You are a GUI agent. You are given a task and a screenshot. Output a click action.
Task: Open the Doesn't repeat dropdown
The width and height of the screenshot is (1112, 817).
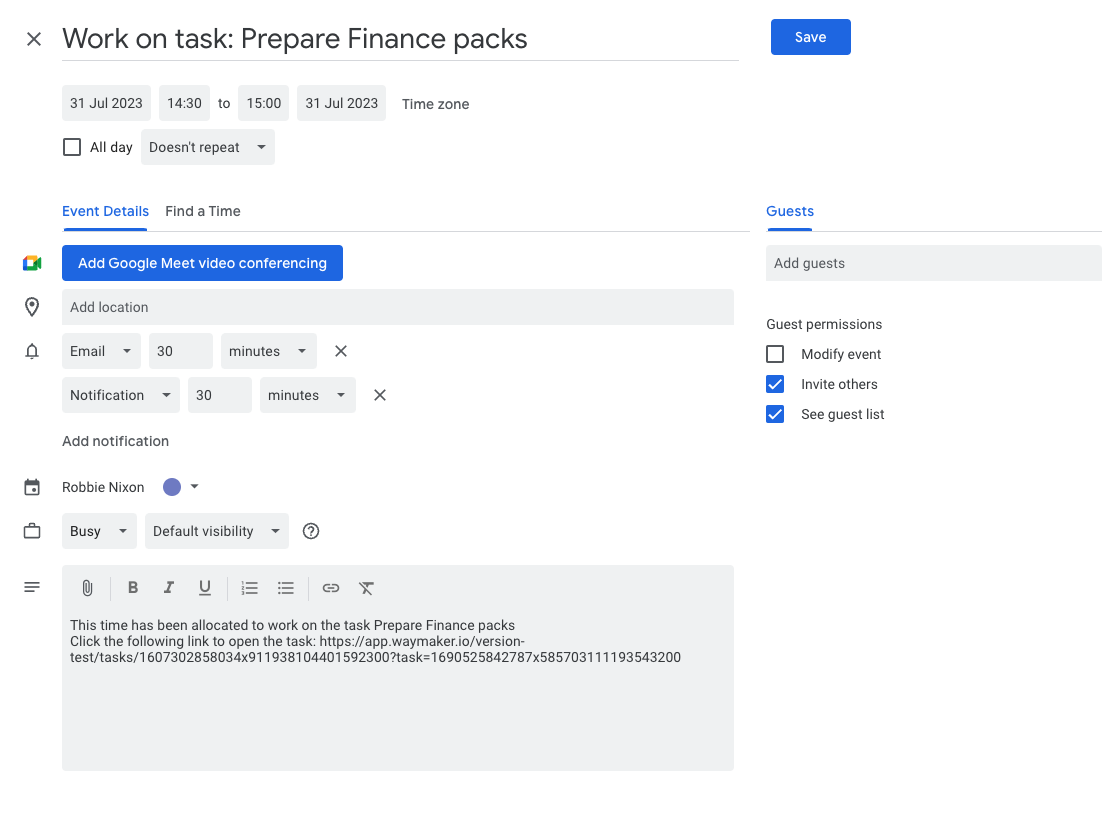pos(208,147)
